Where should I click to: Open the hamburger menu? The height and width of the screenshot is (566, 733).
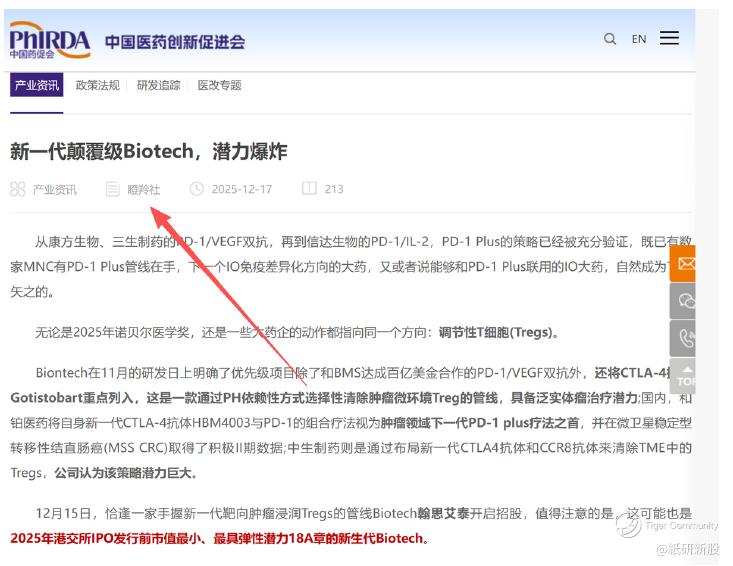click(669, 38)
